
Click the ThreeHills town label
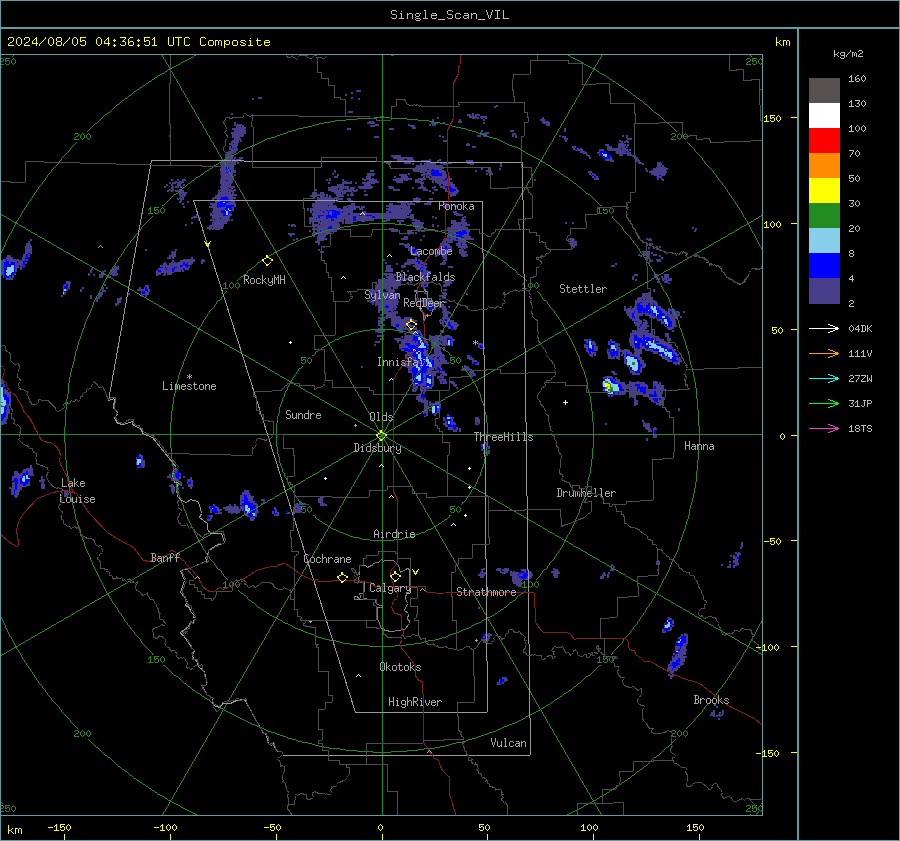pyautogui.click(x=503, y=437)
